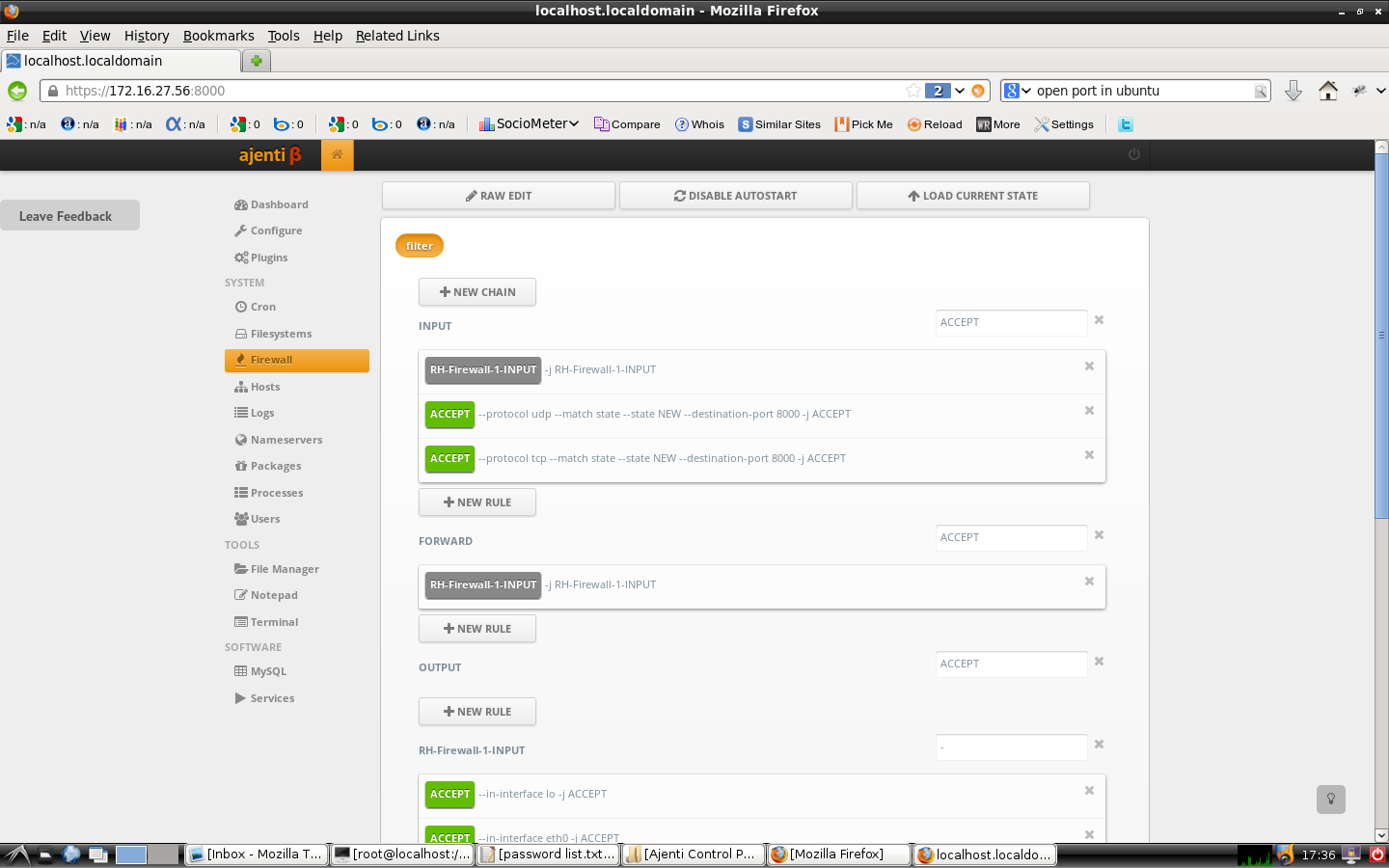Click the Reload button in SocioMeter toolbar
This screenshot has height=868, width=1389.
click(x=935, y=124)
